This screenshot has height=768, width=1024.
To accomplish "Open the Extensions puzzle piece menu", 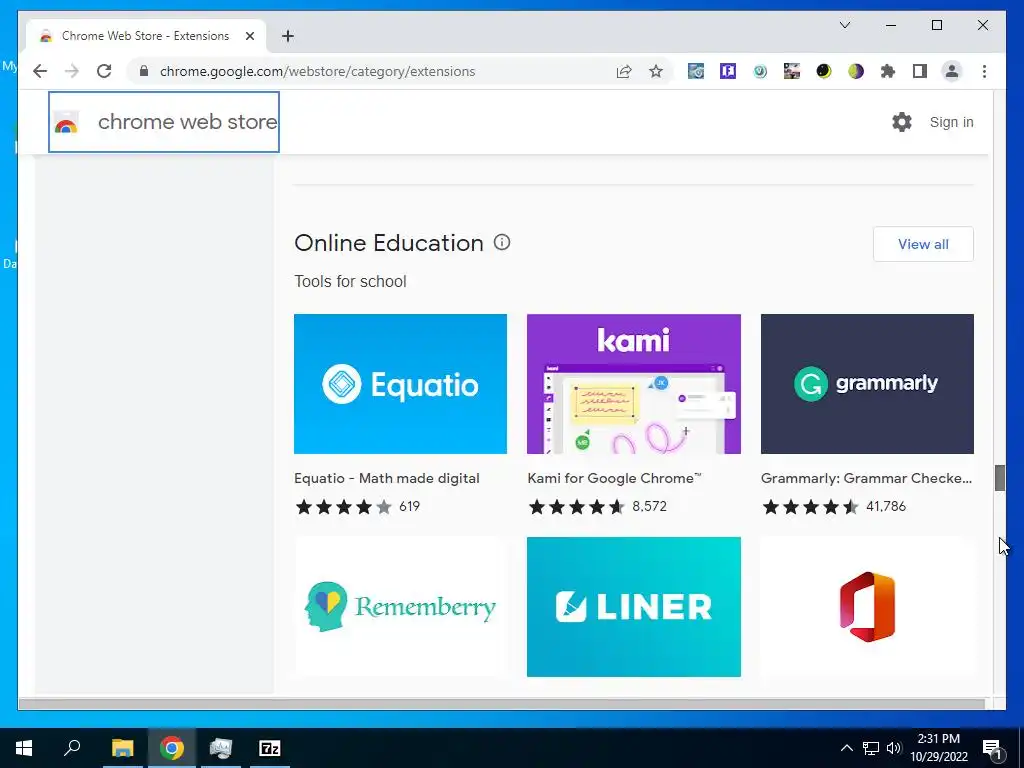I will coord(888,71).
